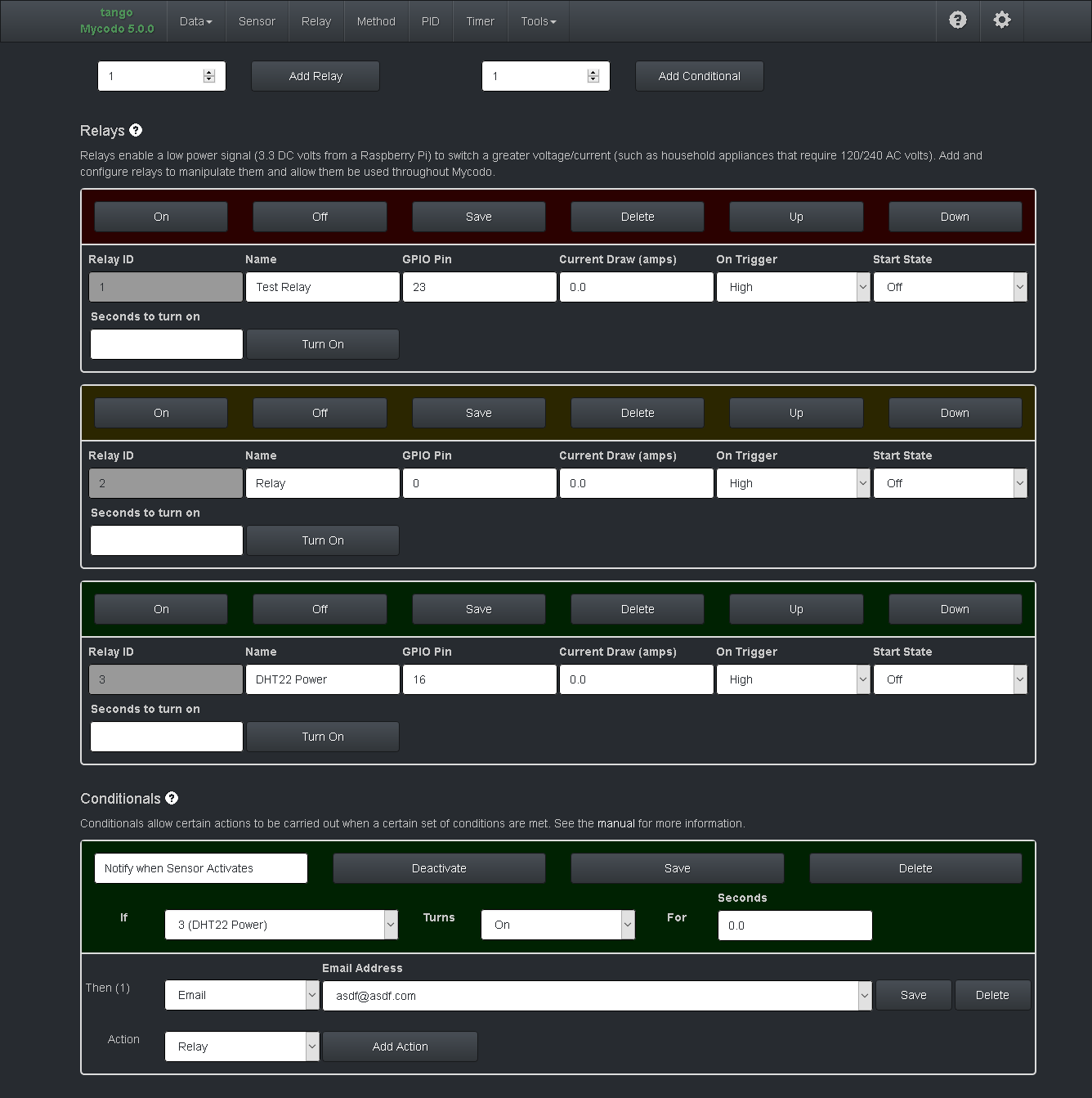Click the Add Action button

400,1046
